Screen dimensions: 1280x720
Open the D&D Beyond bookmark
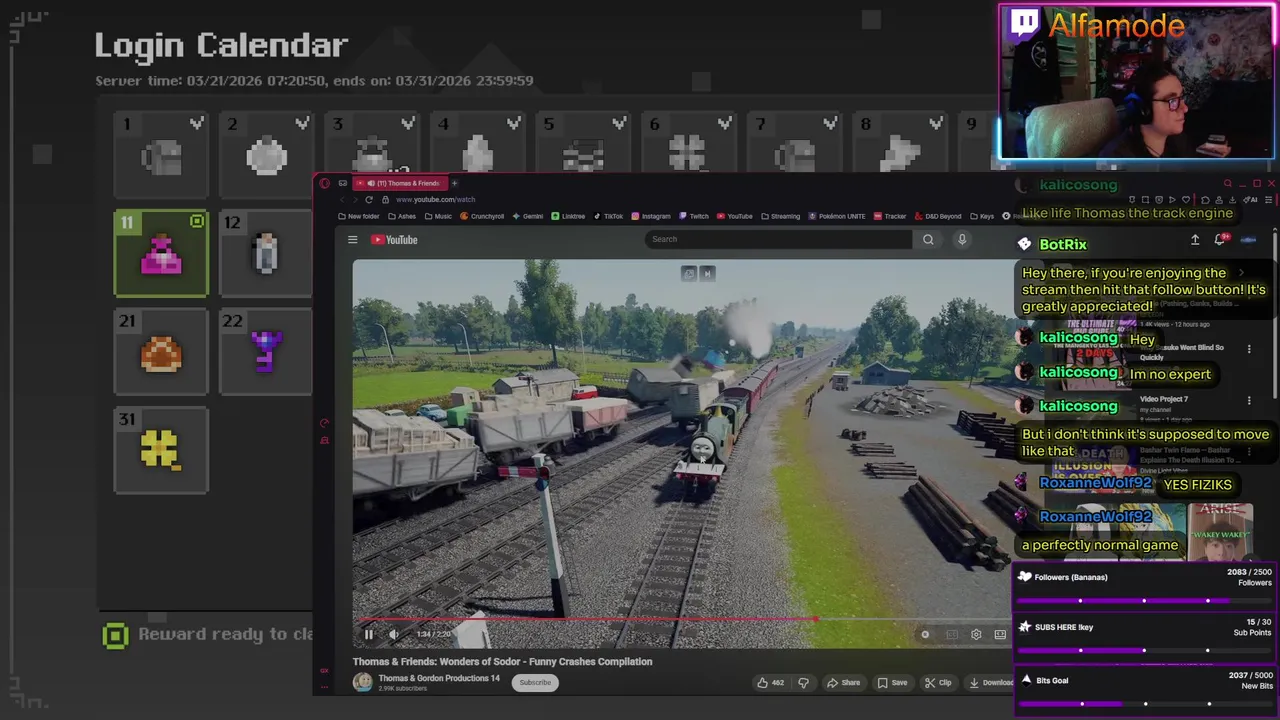(938, 216)
